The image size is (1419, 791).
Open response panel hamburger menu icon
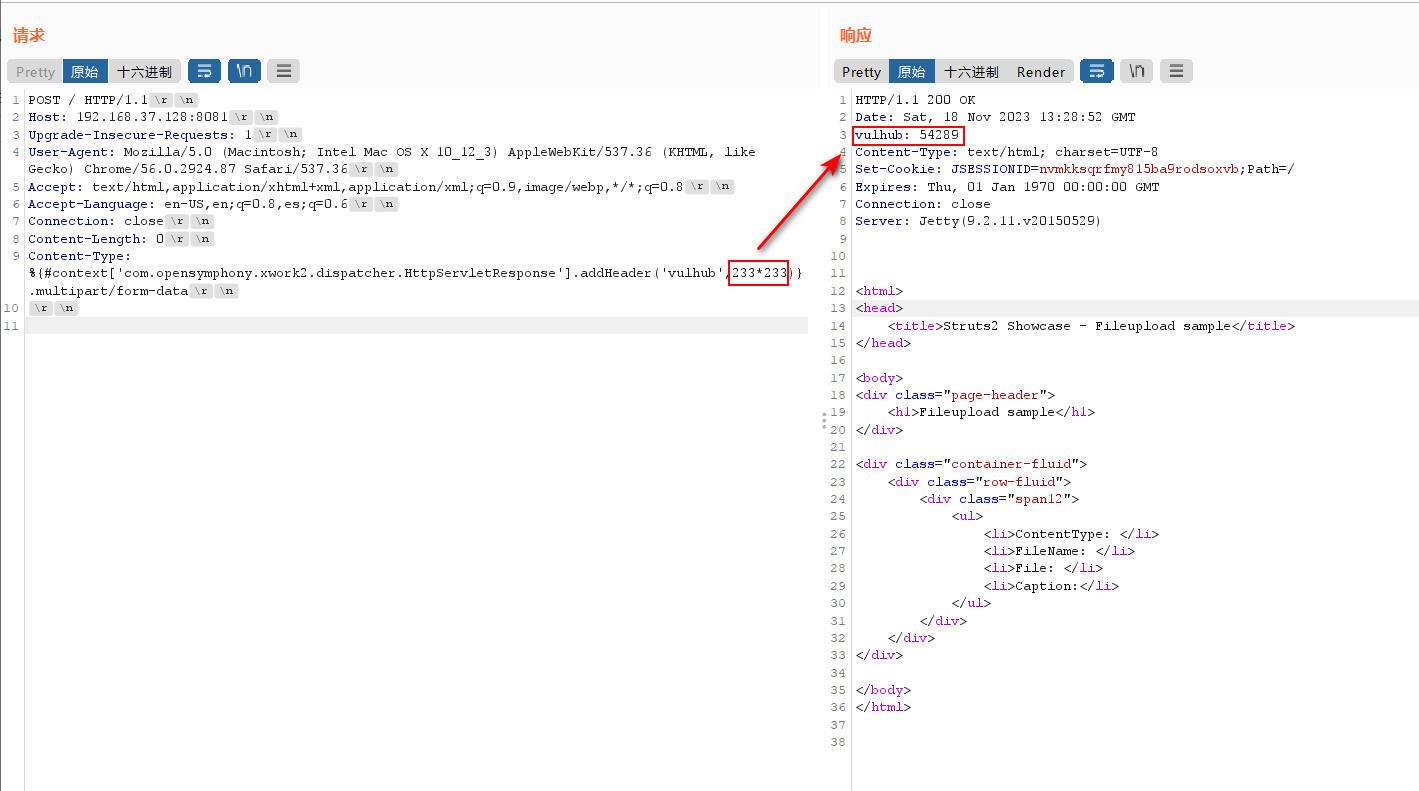pyautogui.click(x=1176, y=71)
